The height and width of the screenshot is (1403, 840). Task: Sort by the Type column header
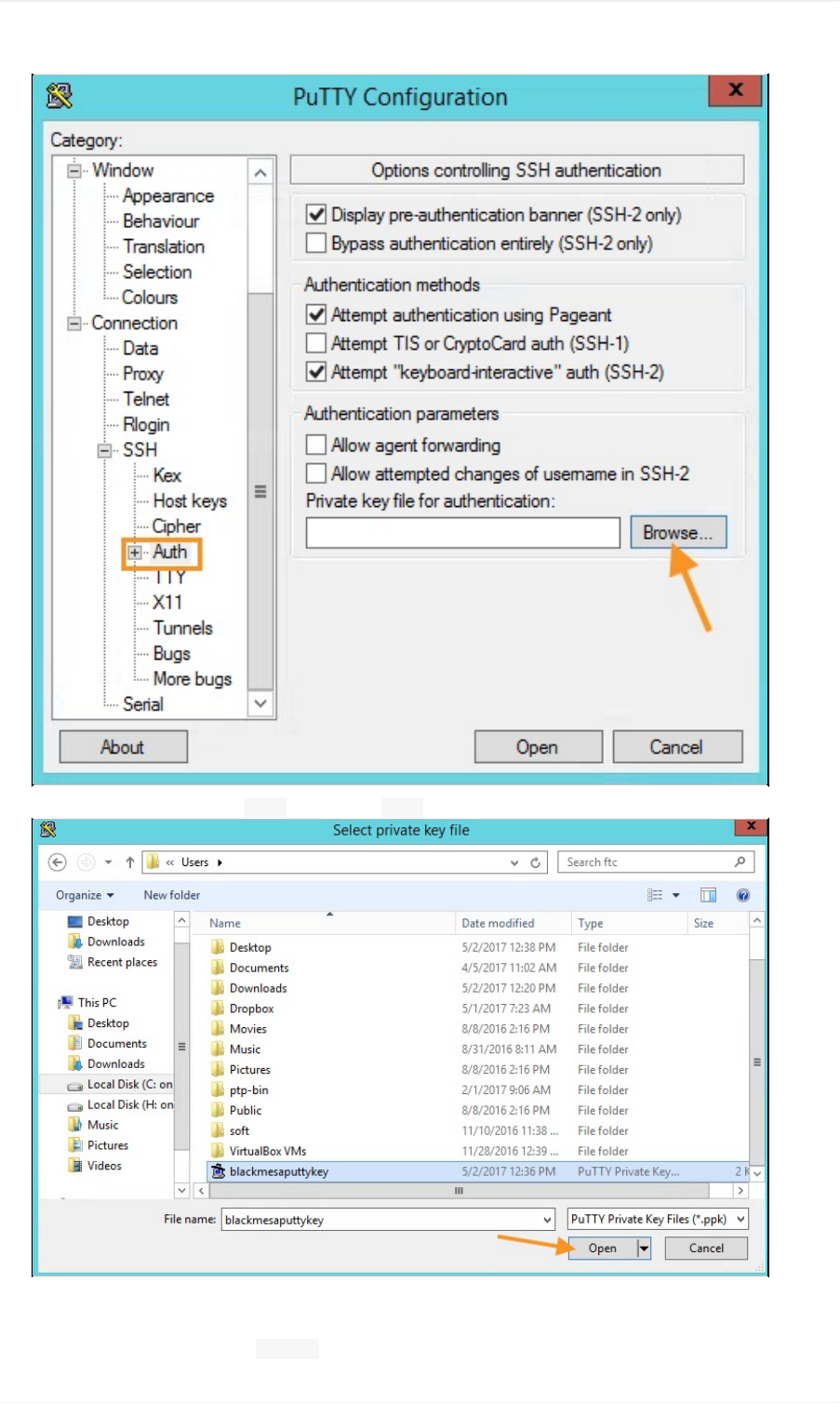pyautogui.click(x=591, y=923)
